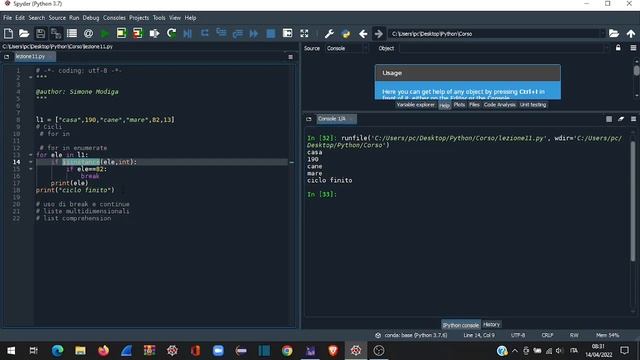Run selection or current line
The image size is (640, 360).
tap(154, 33)
